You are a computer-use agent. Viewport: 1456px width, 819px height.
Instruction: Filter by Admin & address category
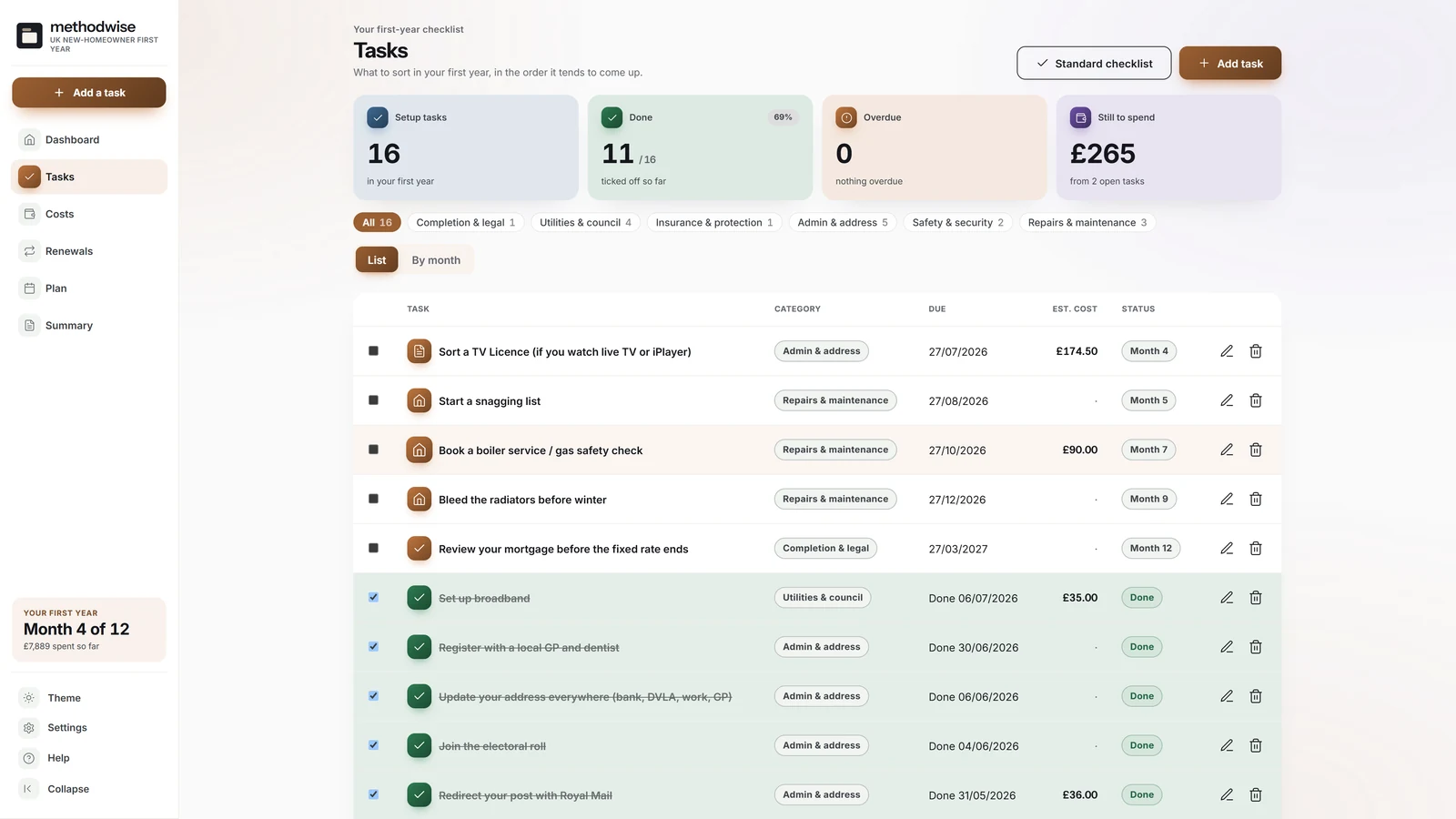pyautogui.click(x=843, y=222)
